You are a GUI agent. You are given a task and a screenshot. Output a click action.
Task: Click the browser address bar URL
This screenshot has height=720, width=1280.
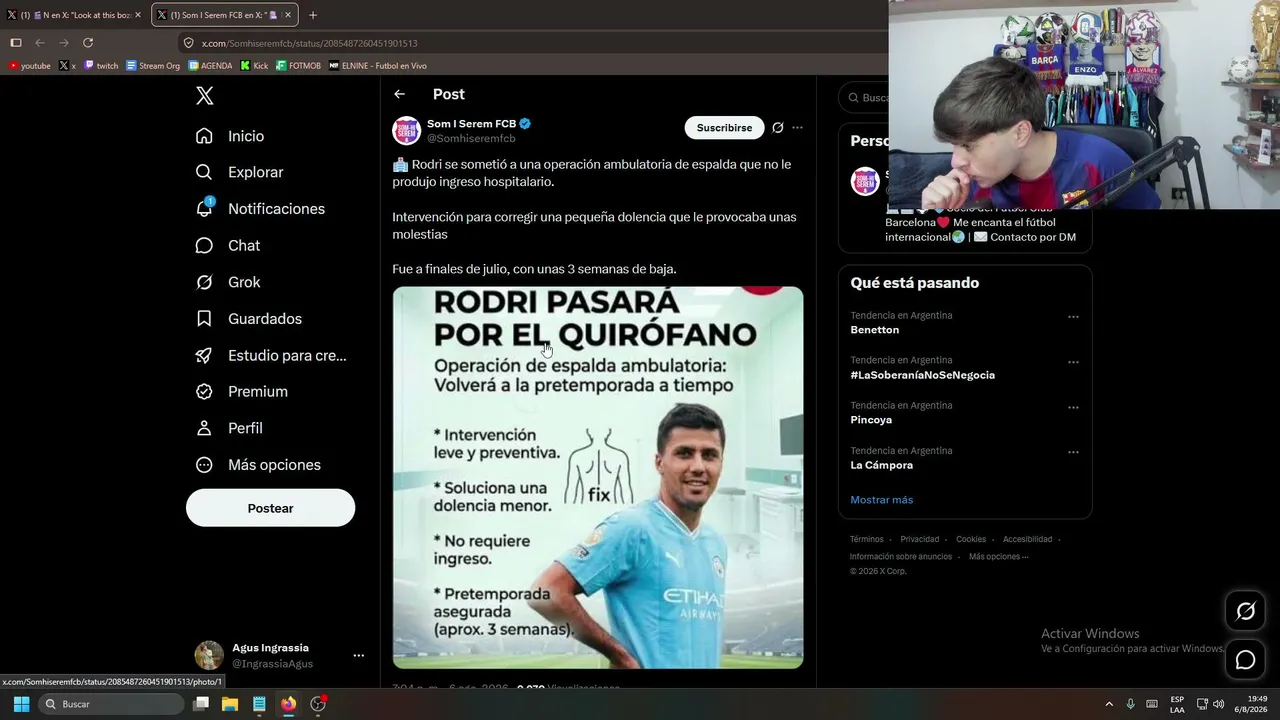coord(310,43)
